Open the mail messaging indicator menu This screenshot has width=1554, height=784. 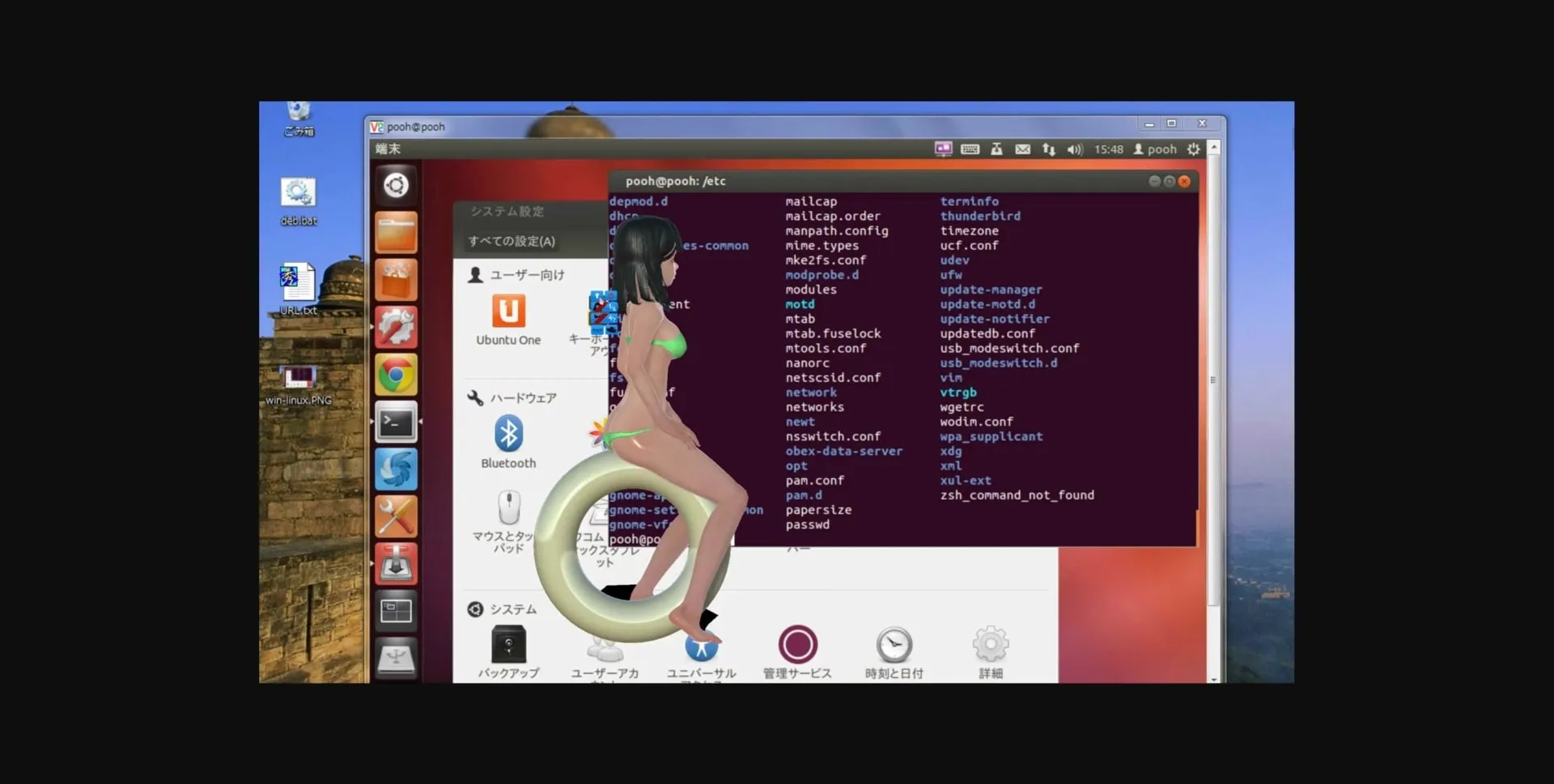[1023, 150]
